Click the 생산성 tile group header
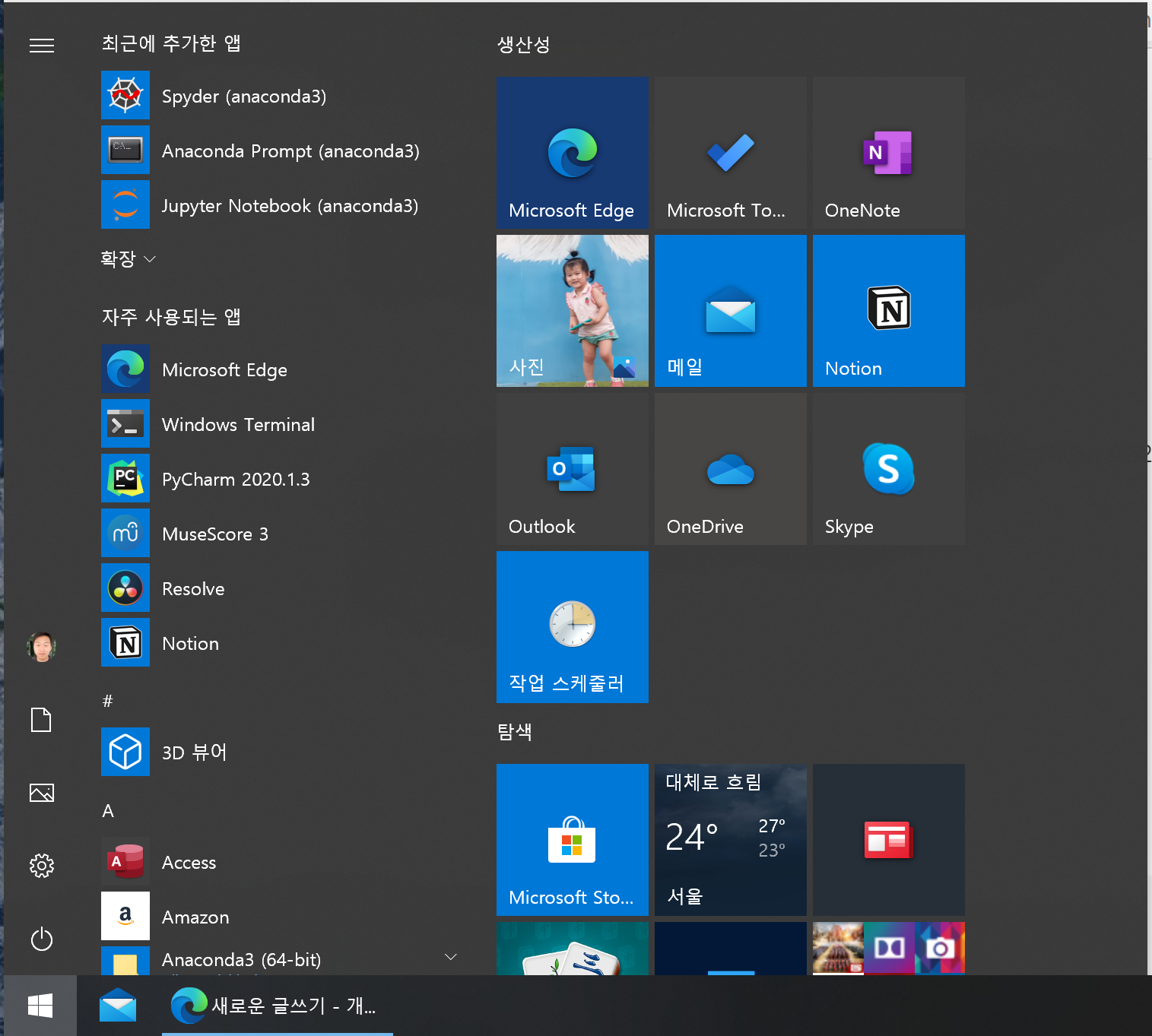The width and height of the screenshot is (1152, 1036). point(523,45)
